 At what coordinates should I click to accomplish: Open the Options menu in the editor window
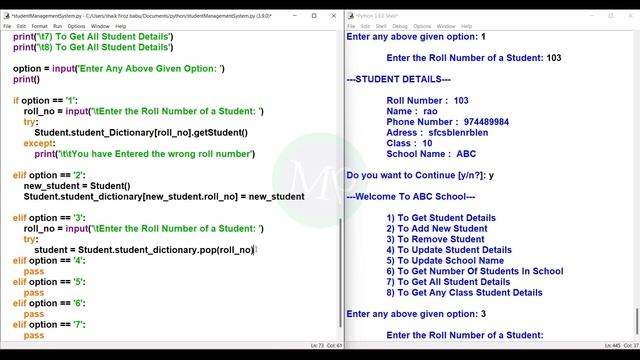pyautogui.click(x=76, y=26)
